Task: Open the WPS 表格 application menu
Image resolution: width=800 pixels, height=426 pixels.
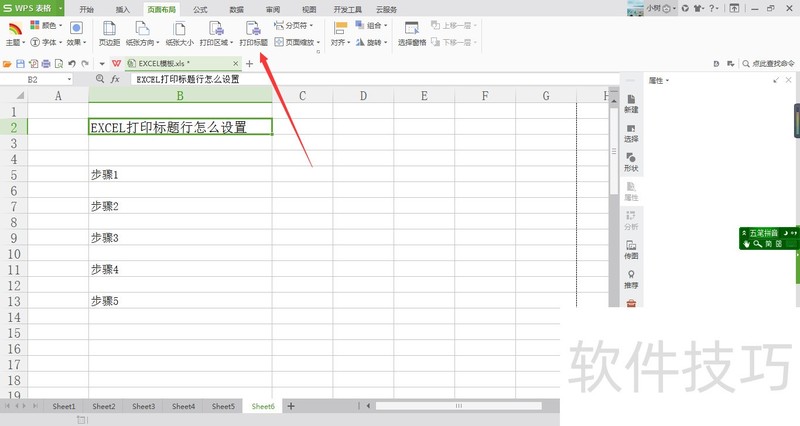Action: (32, 8)
